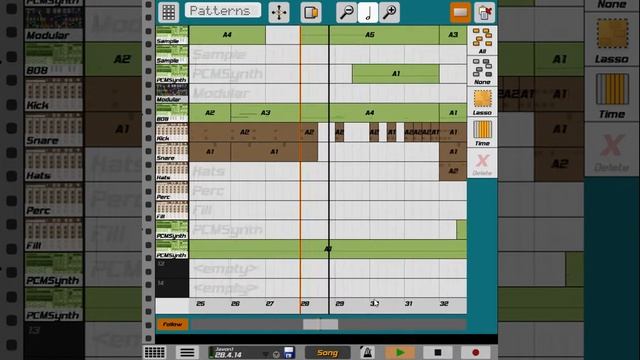The width and height of the screenshot is (640, 360).
Task: Select the Kick track header in sequencer
Action: (172, 133)
